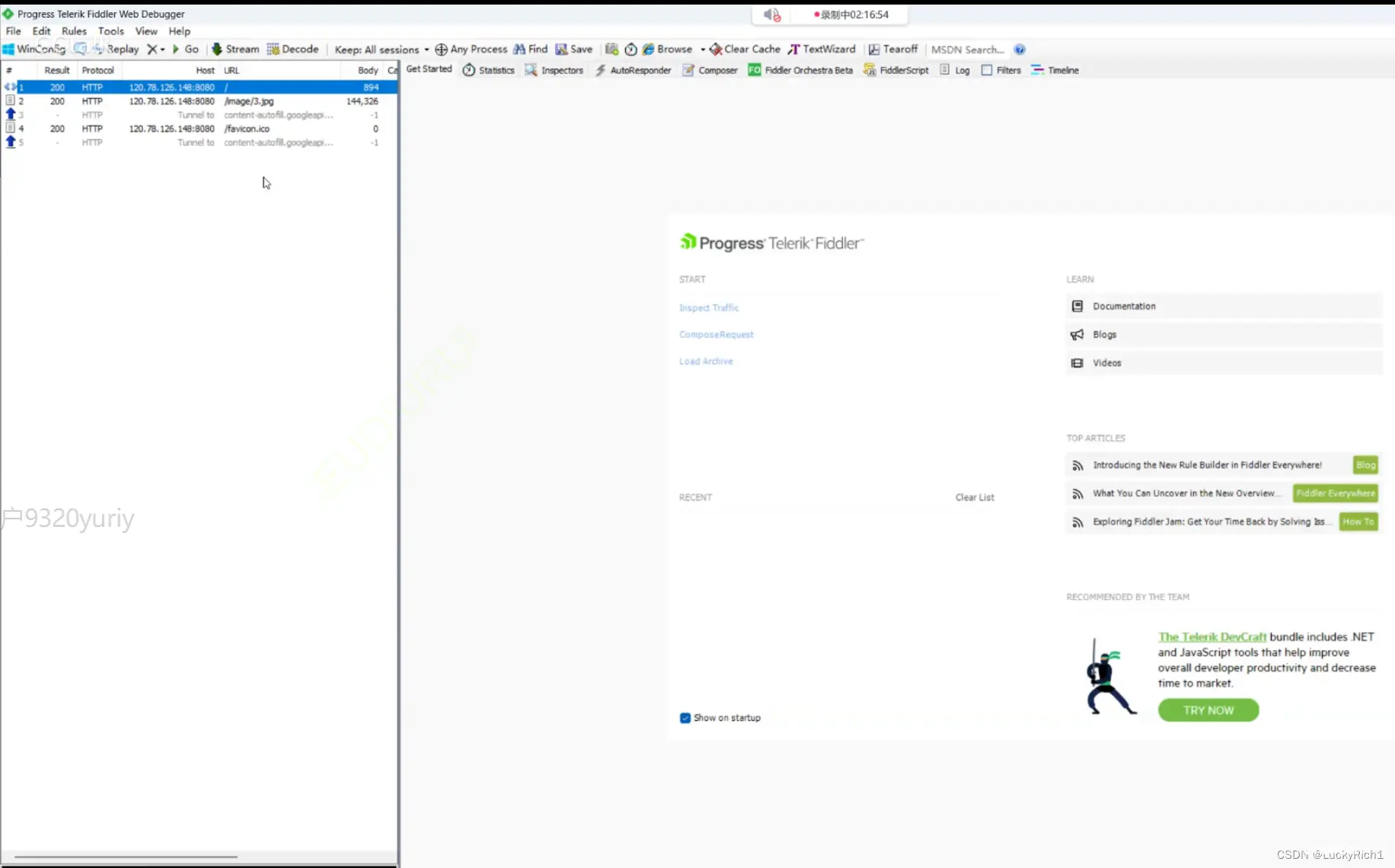Click the ComposeRequest link
The height and width of the screenshot is (868, 1395).
click(716, 334)
